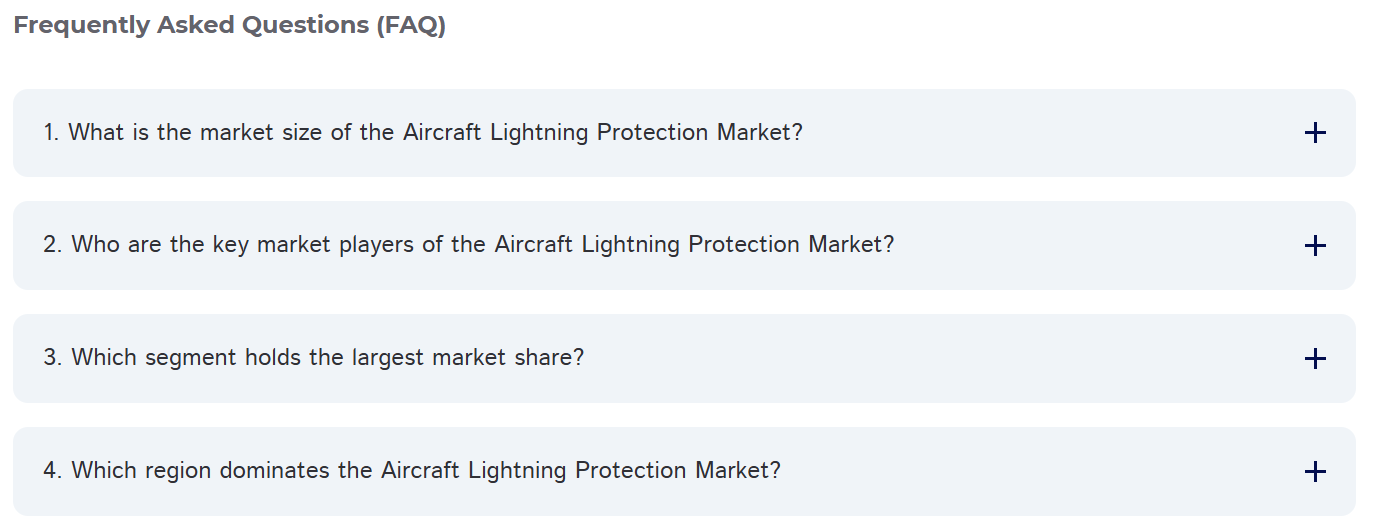Click the plus icon for dominant region question
This screenshot has height=531, width=1374.
1315,472
